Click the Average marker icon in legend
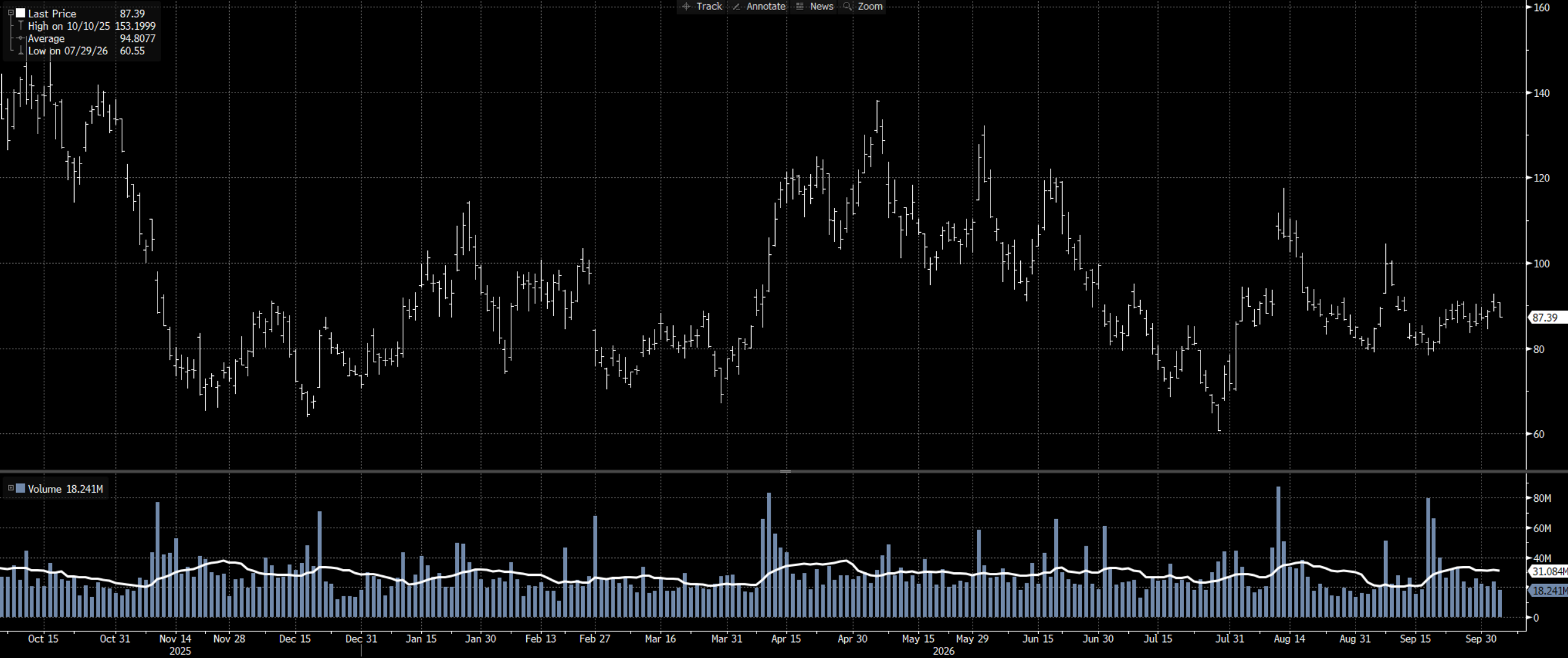1568x658 pixels. tap(21, 38)
